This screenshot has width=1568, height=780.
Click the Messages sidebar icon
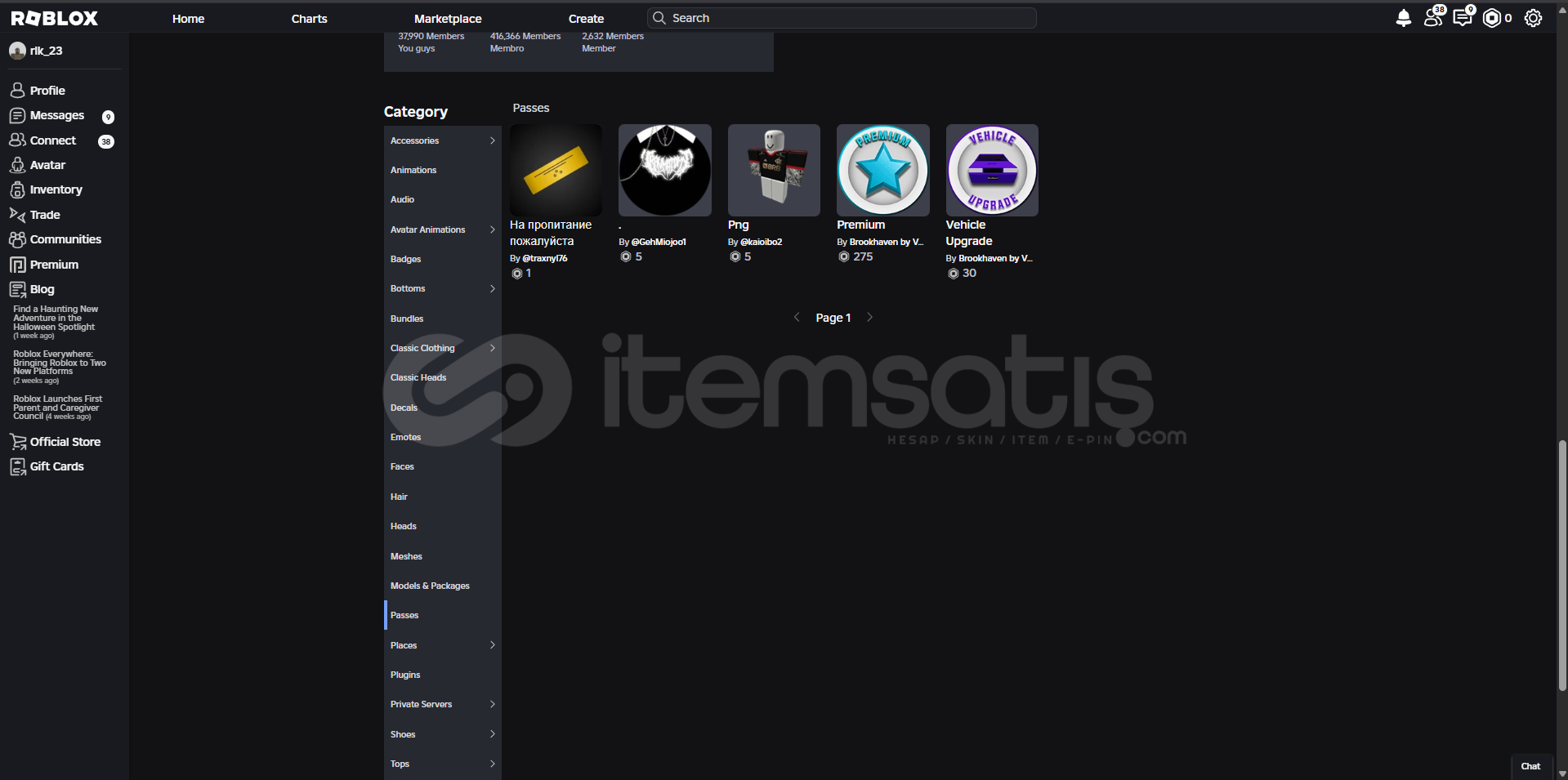tap(17, 115)
